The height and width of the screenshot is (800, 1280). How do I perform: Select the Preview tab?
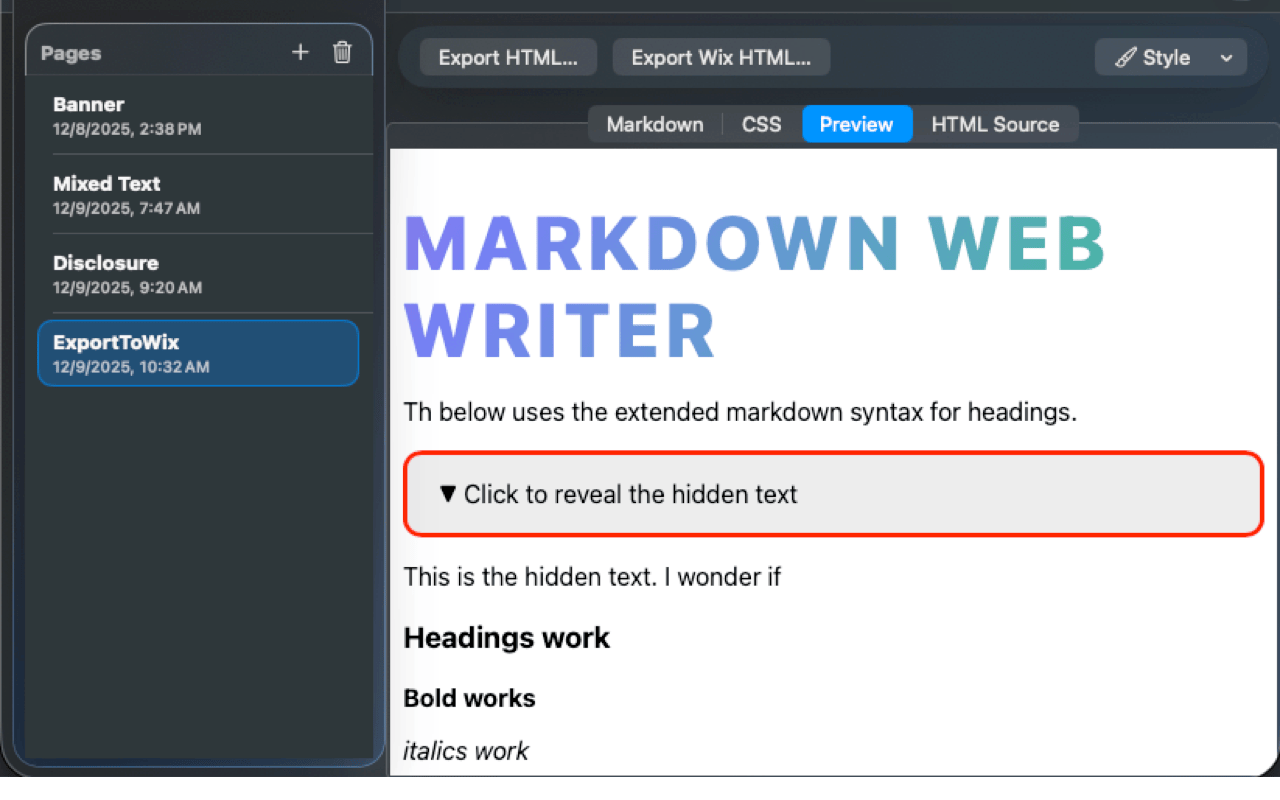pos(857,124)
